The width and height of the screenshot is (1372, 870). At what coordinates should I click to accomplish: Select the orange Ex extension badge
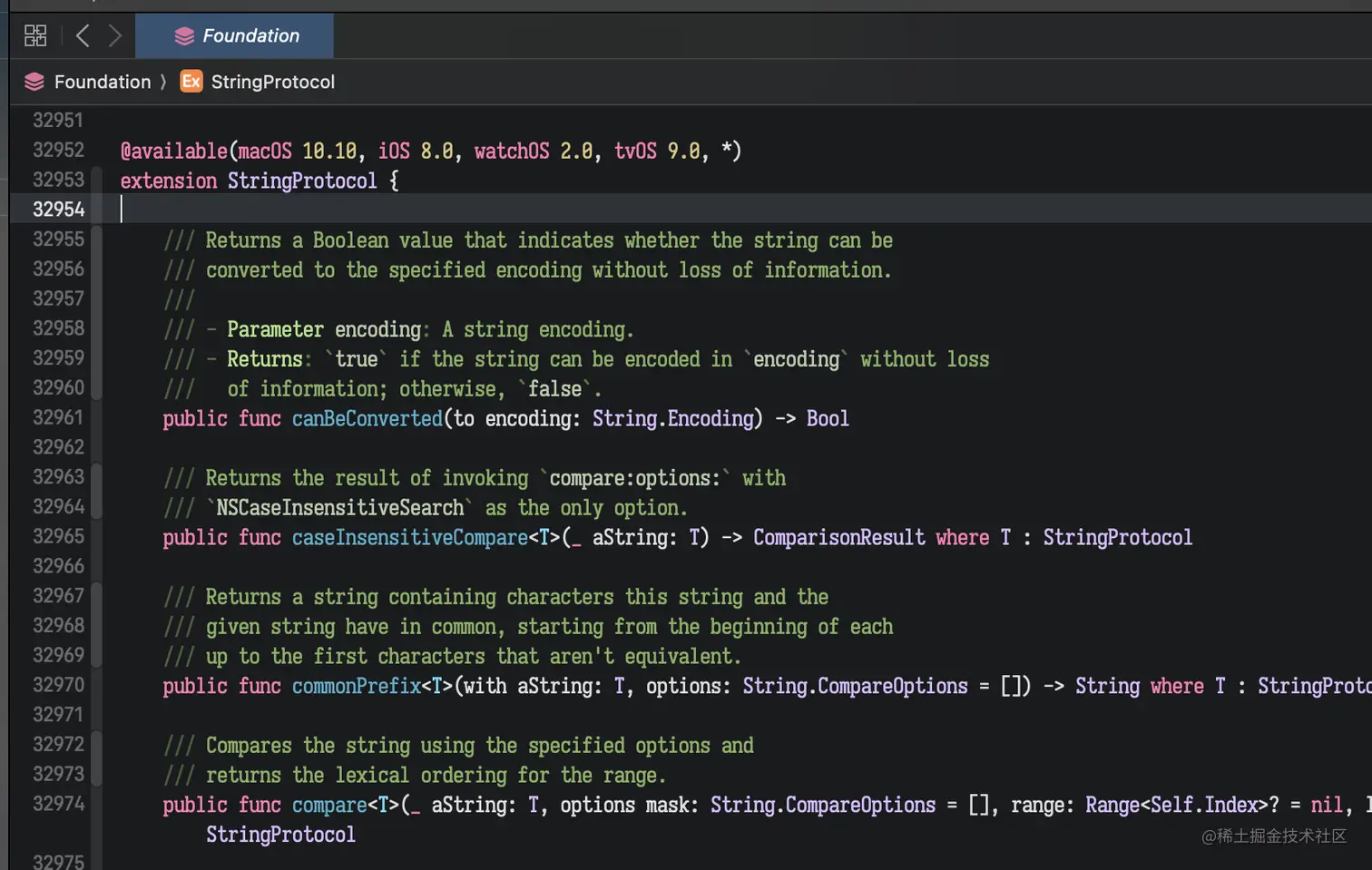(191, 82)
